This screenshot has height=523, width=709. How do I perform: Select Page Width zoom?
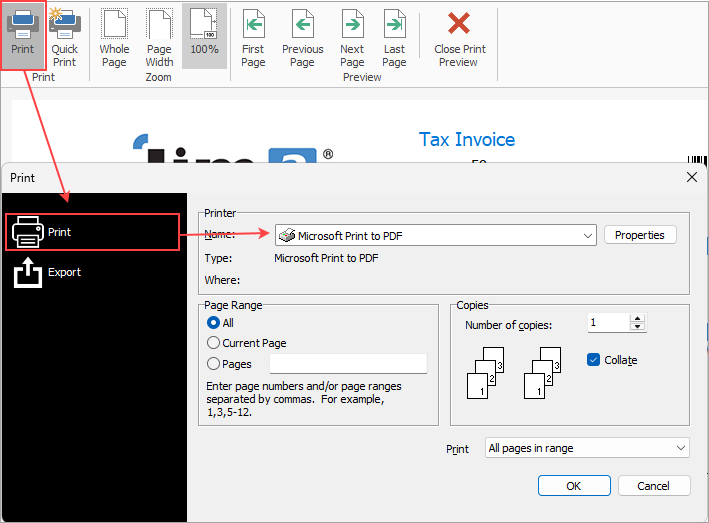pos(159,38)
